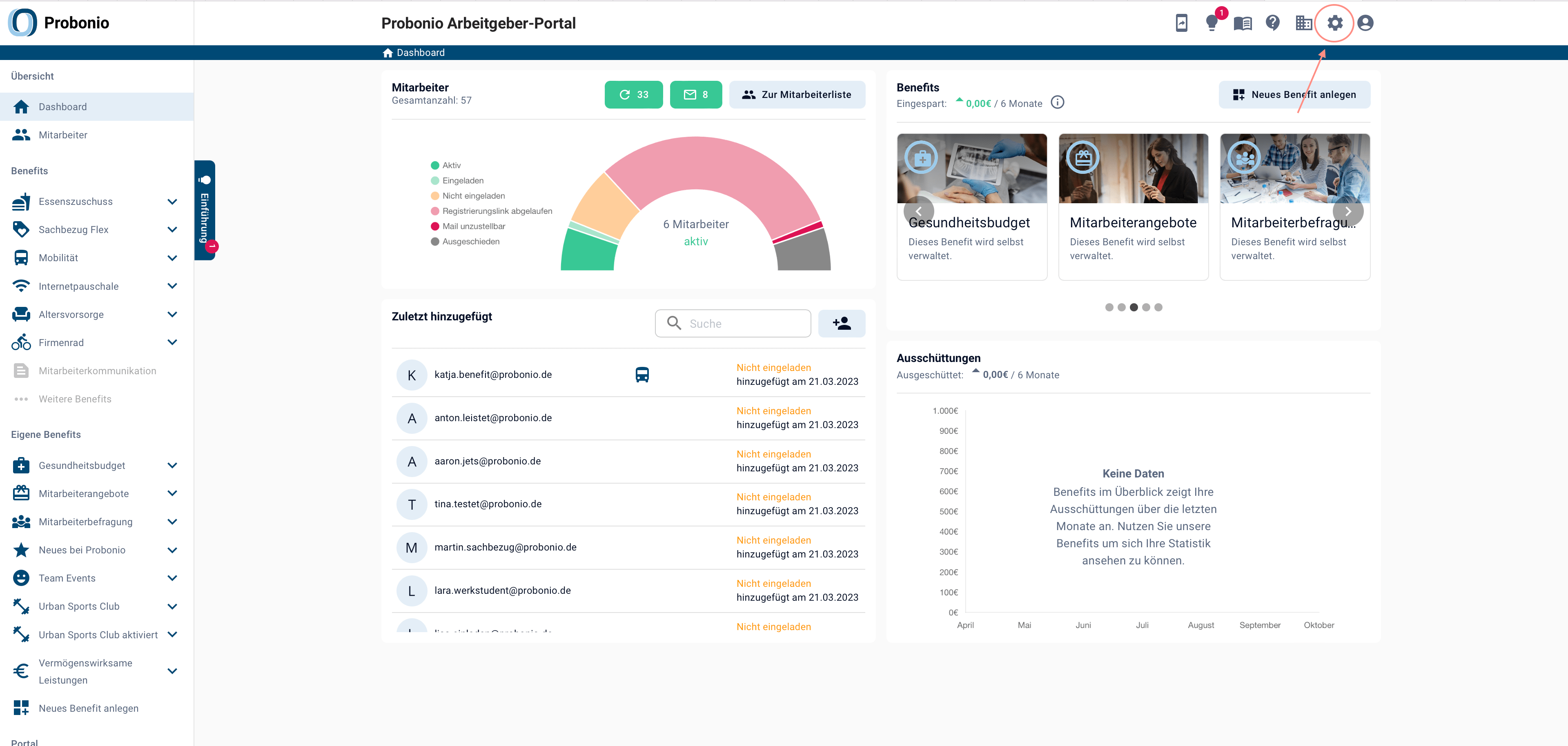
Task: Open the open-book guide icon in the header
Action: click(1242, 23)
